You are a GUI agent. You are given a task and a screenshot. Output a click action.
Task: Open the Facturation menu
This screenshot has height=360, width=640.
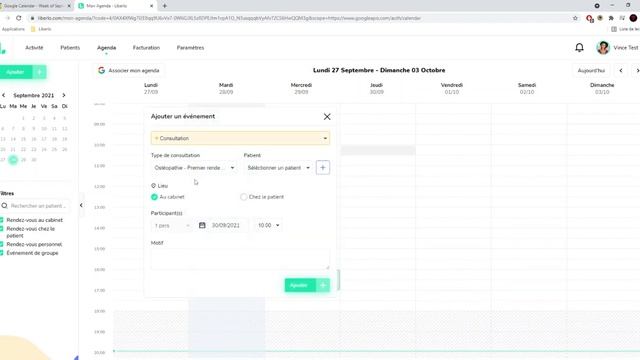tap(146, 48)
